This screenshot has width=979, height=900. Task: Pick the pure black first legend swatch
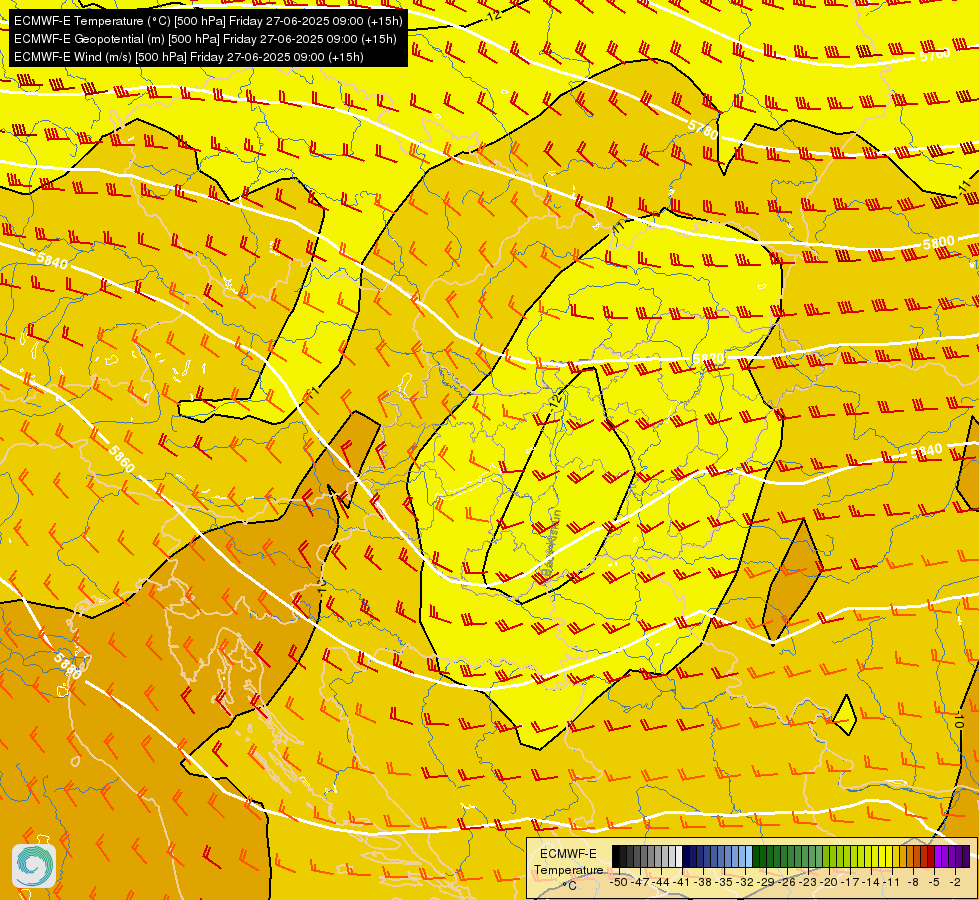616,856
